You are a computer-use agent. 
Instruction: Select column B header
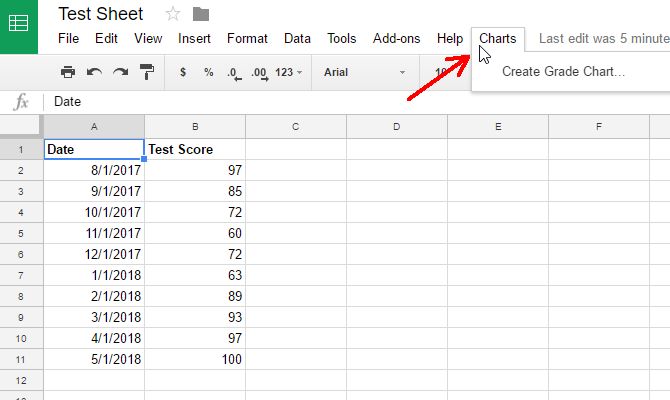195,126
